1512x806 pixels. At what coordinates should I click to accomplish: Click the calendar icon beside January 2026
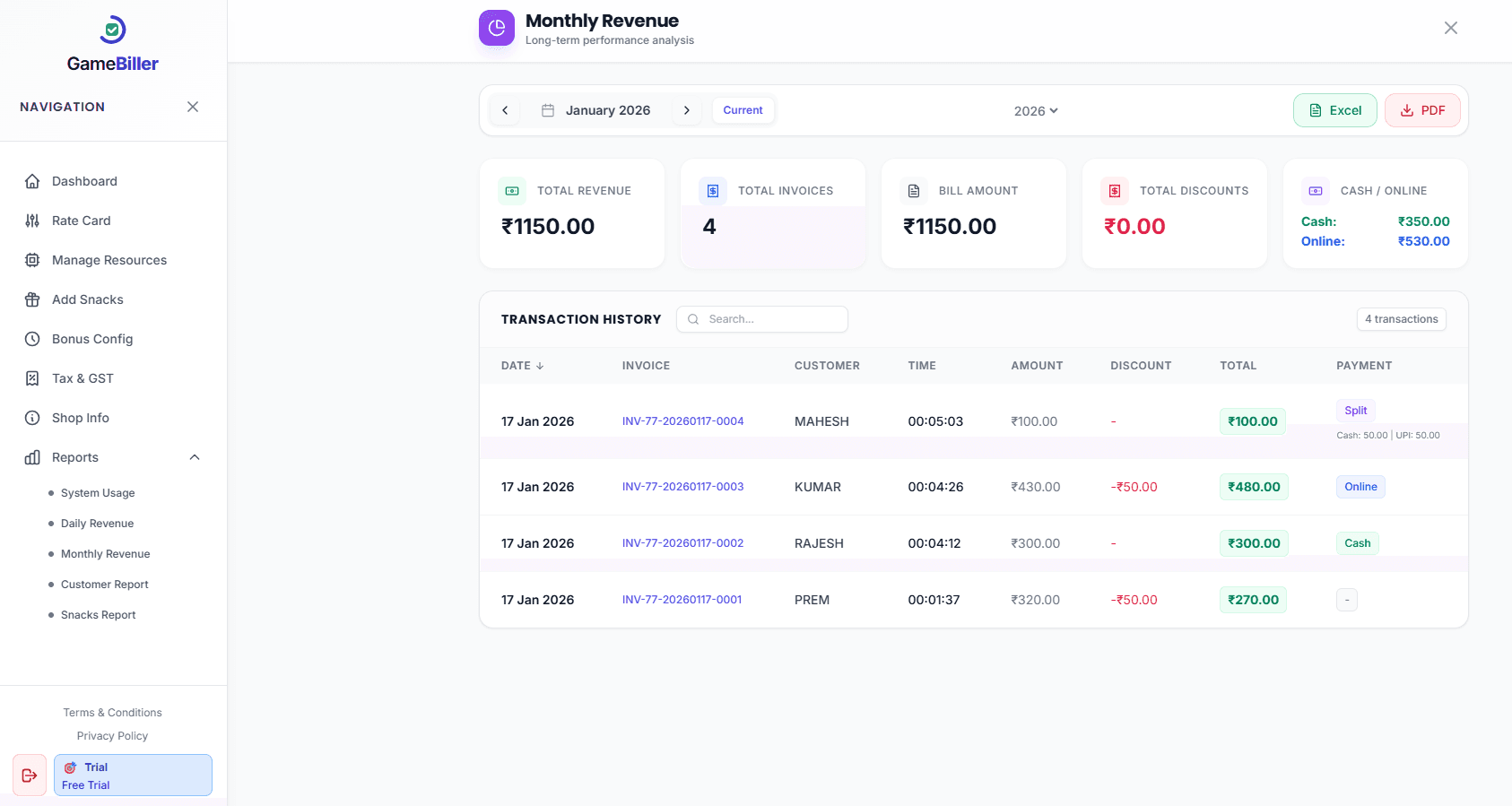[548, 110]
